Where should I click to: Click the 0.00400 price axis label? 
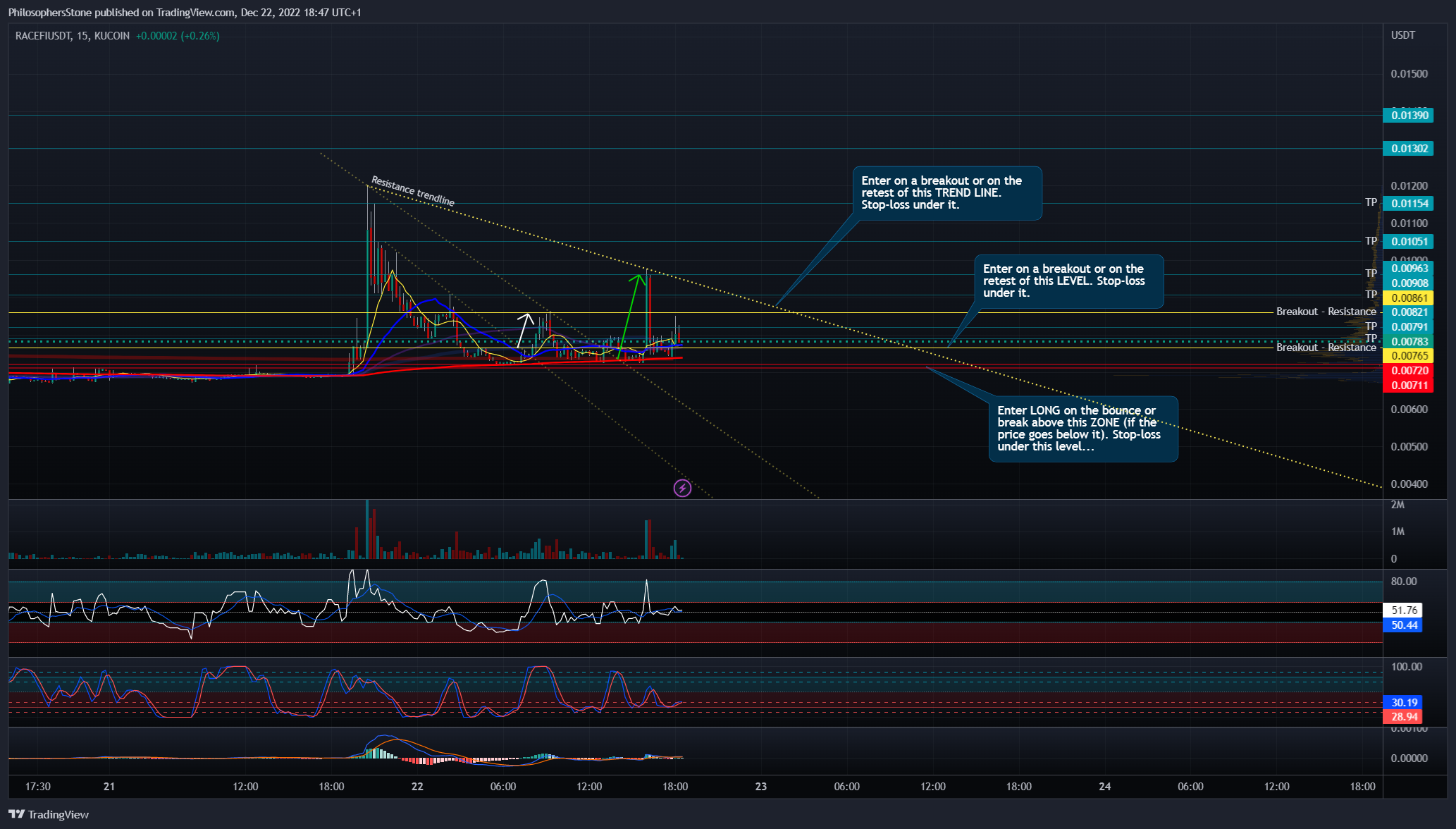pyautogui.click(x=1409, y=484)
